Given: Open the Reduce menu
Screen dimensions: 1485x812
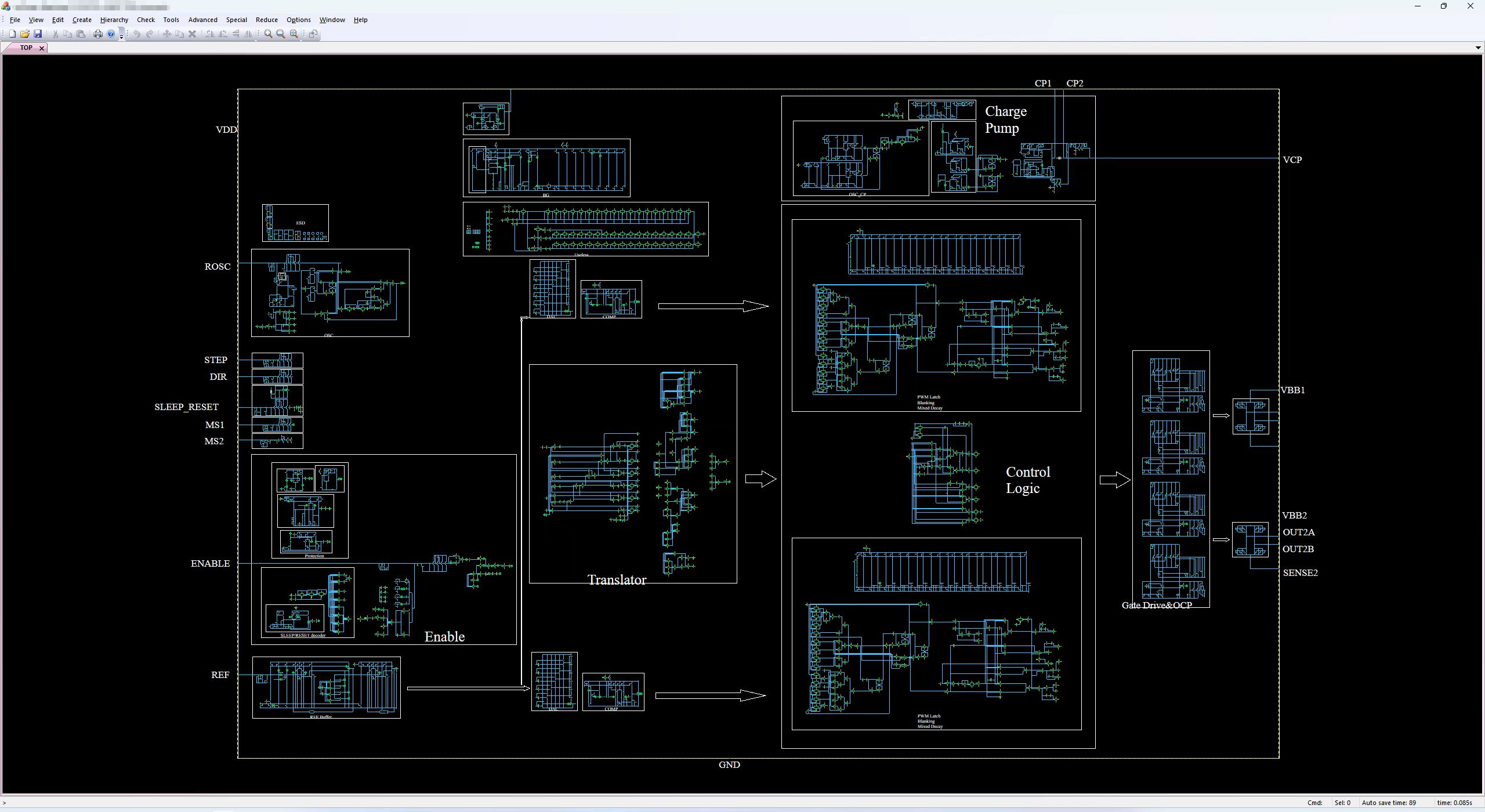Looking at the screenshot, I should click(266, 20).
